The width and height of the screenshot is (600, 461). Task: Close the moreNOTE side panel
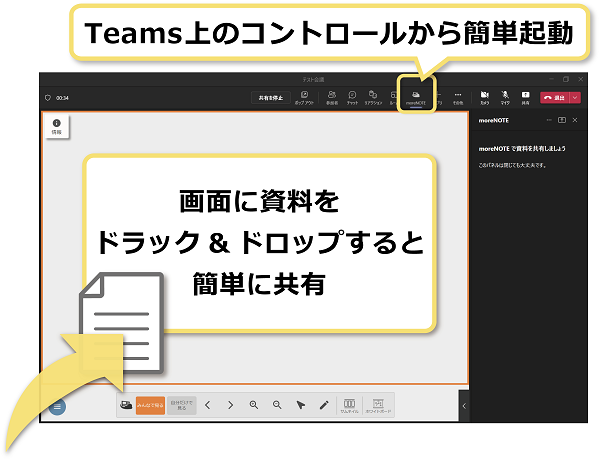[575, 120]
